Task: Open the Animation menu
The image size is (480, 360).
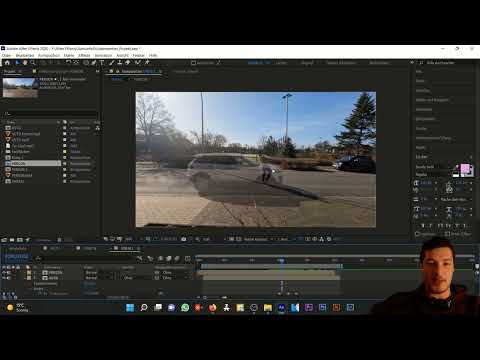Action: pos(103,55)
